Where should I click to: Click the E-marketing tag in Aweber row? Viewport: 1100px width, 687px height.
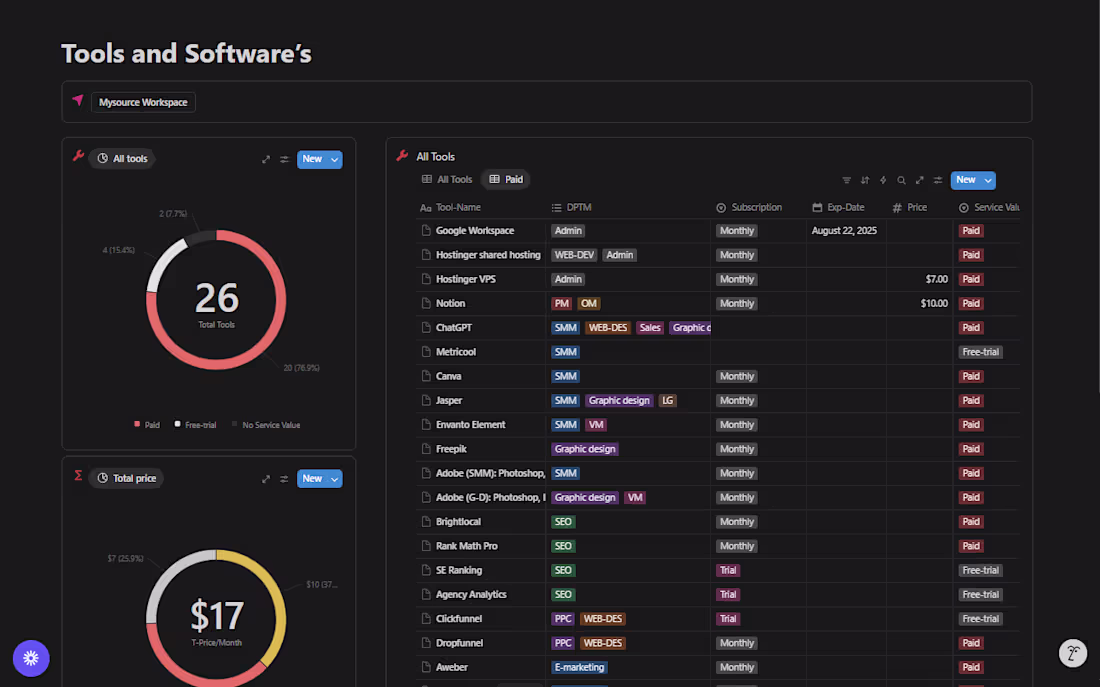click(579, 667)
